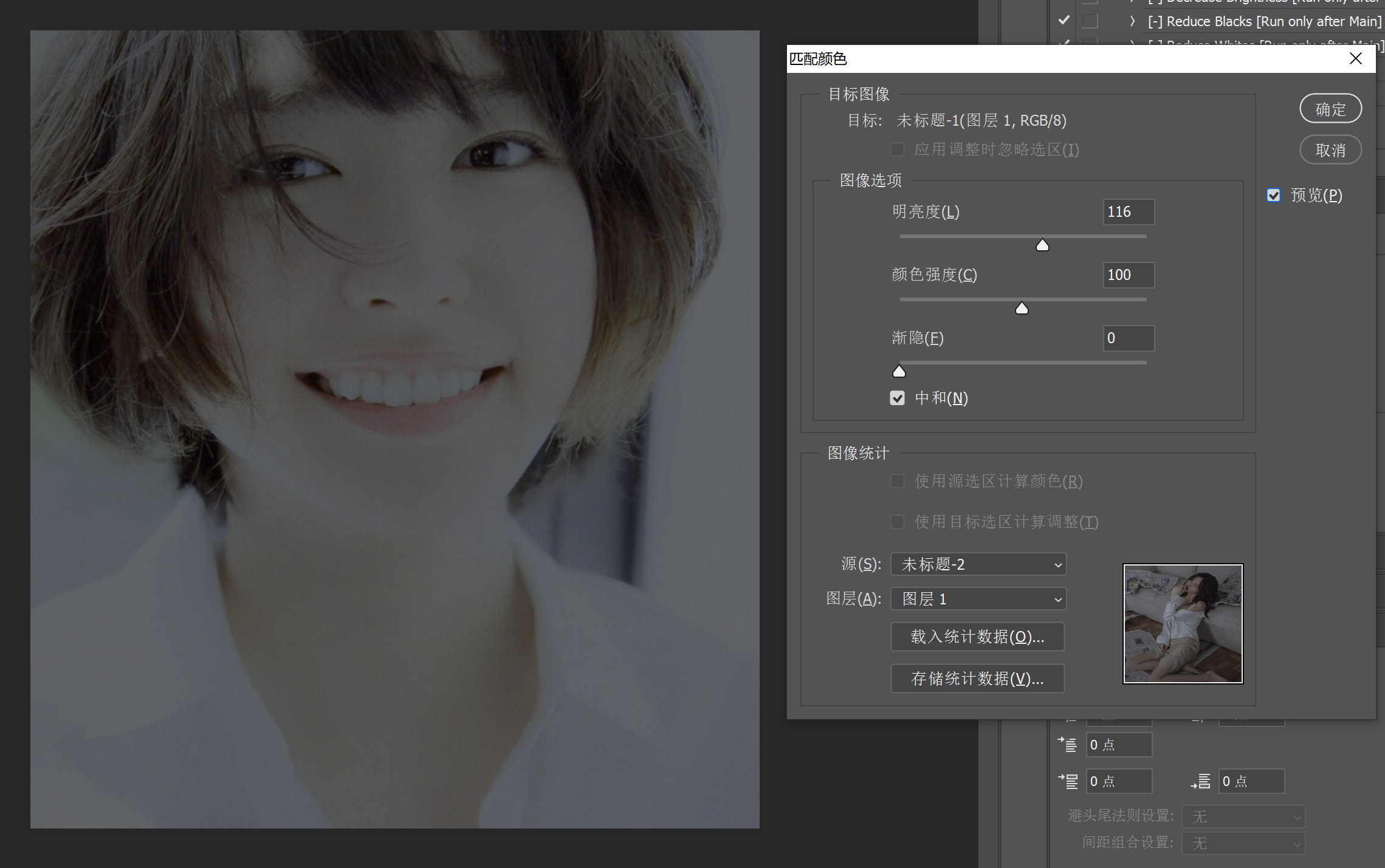Click the Match Color dialog close button
The height and width of the screenshot is (868, 1385).
point(1356,57)
